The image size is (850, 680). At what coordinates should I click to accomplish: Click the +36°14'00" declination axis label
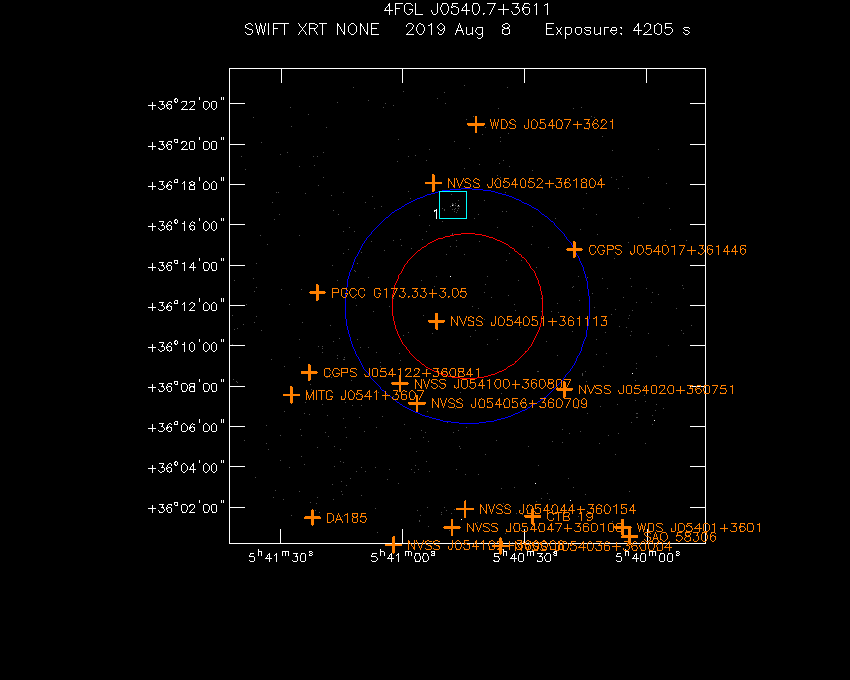pos(186,266)
